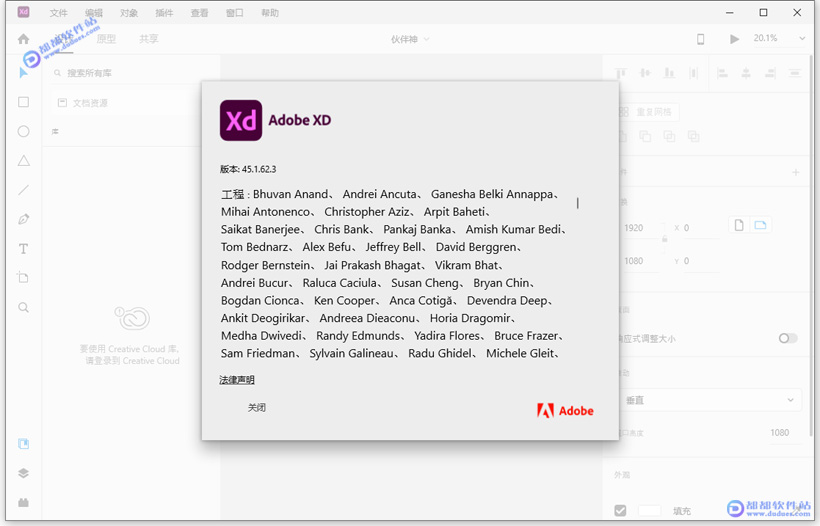The height and width of the screenshot is (526, 820).
Task: Click the width field showing 1920
Action: [641, 228]
